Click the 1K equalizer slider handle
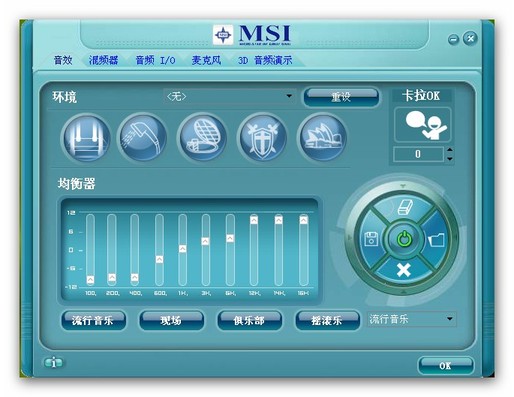 coord(182,249)
